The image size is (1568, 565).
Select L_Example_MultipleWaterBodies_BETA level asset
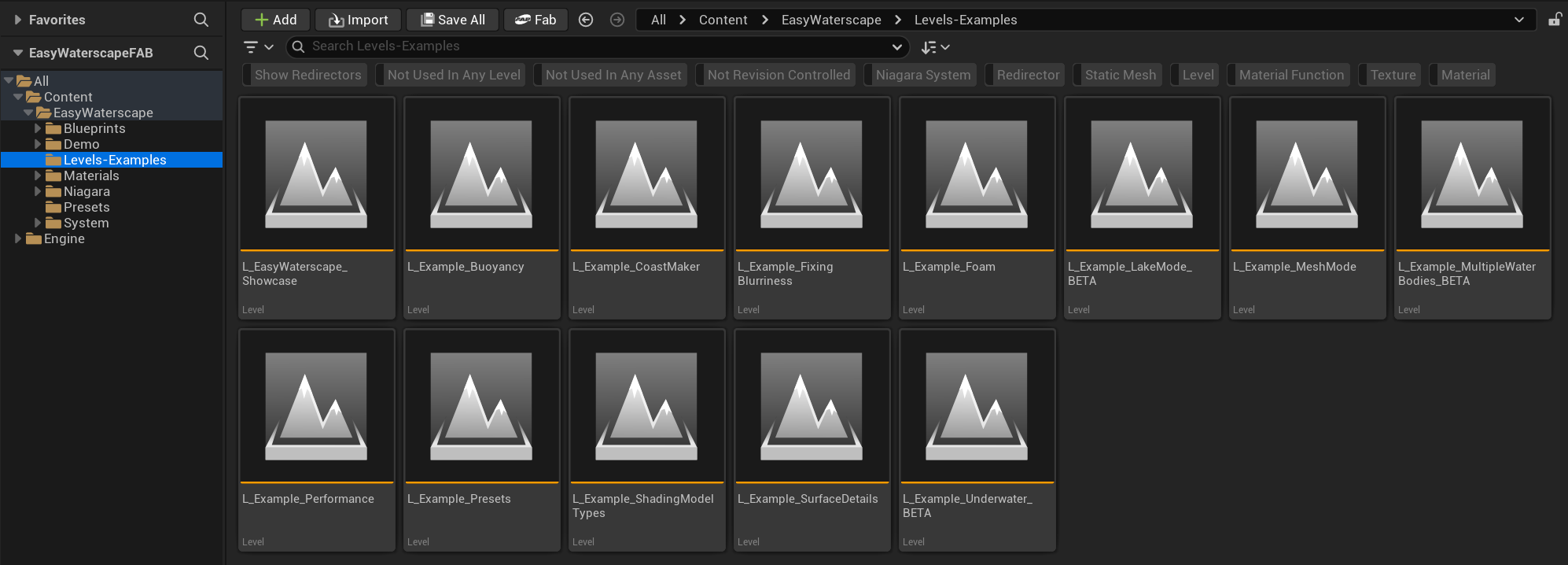(x=1473, y=208)
